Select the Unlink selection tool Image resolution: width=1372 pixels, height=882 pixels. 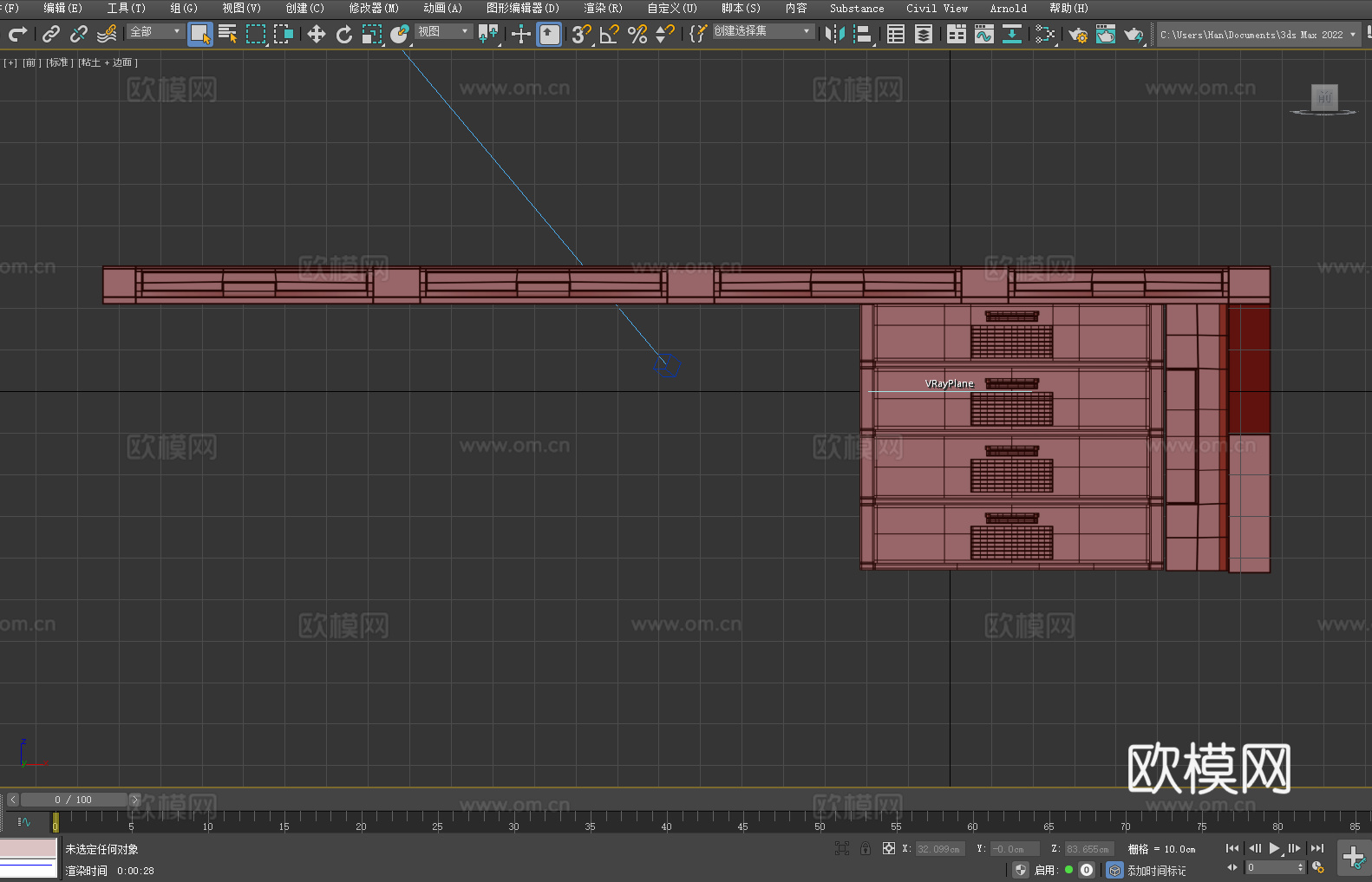[79, 34]
